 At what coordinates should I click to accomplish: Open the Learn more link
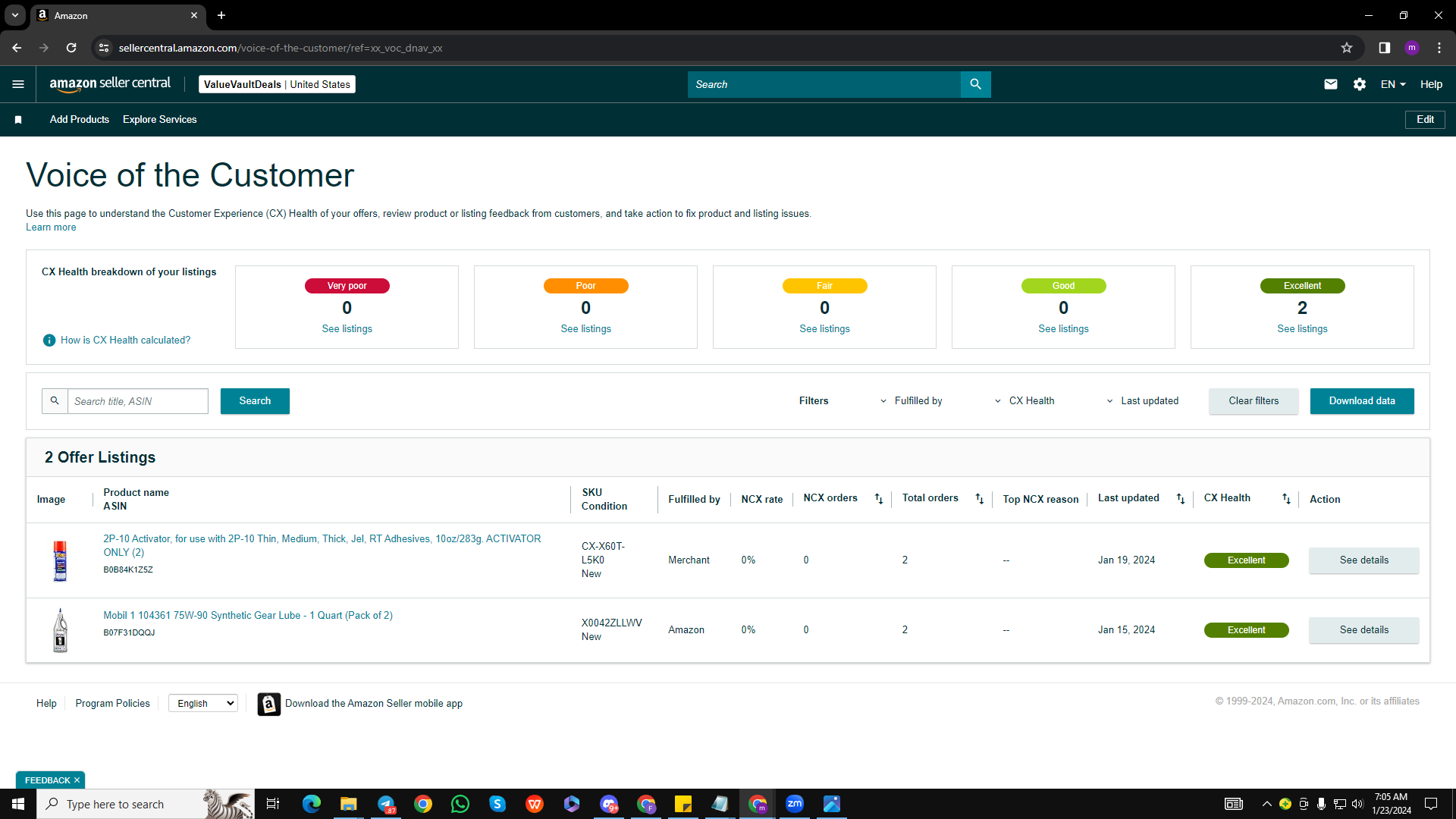tap(51, 227)
